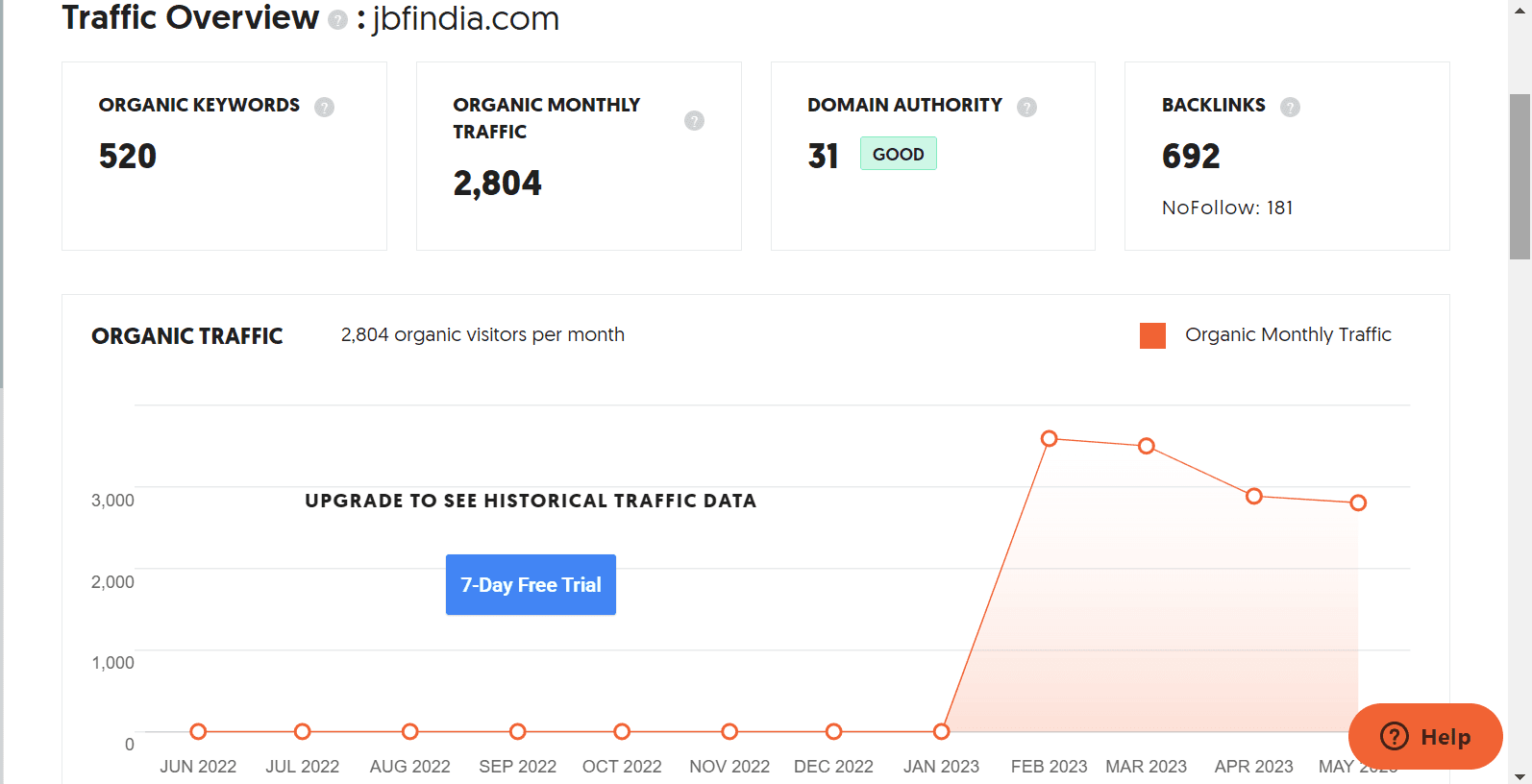Click the JUN 2022 axis label
The width and height of the screenshot is (1532, 784).
point(198,767)
